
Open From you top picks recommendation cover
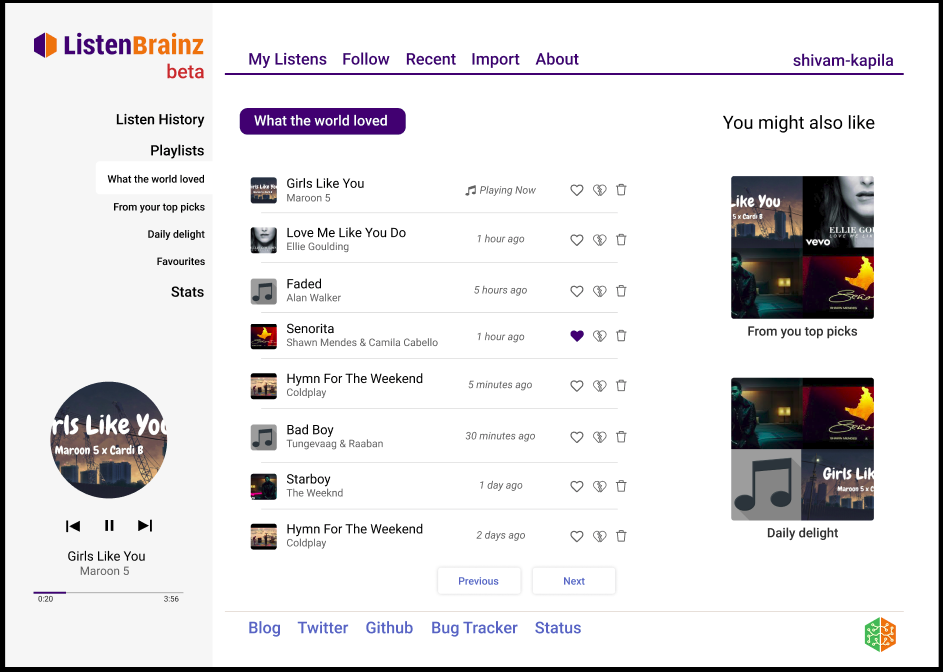coord(802,247)
